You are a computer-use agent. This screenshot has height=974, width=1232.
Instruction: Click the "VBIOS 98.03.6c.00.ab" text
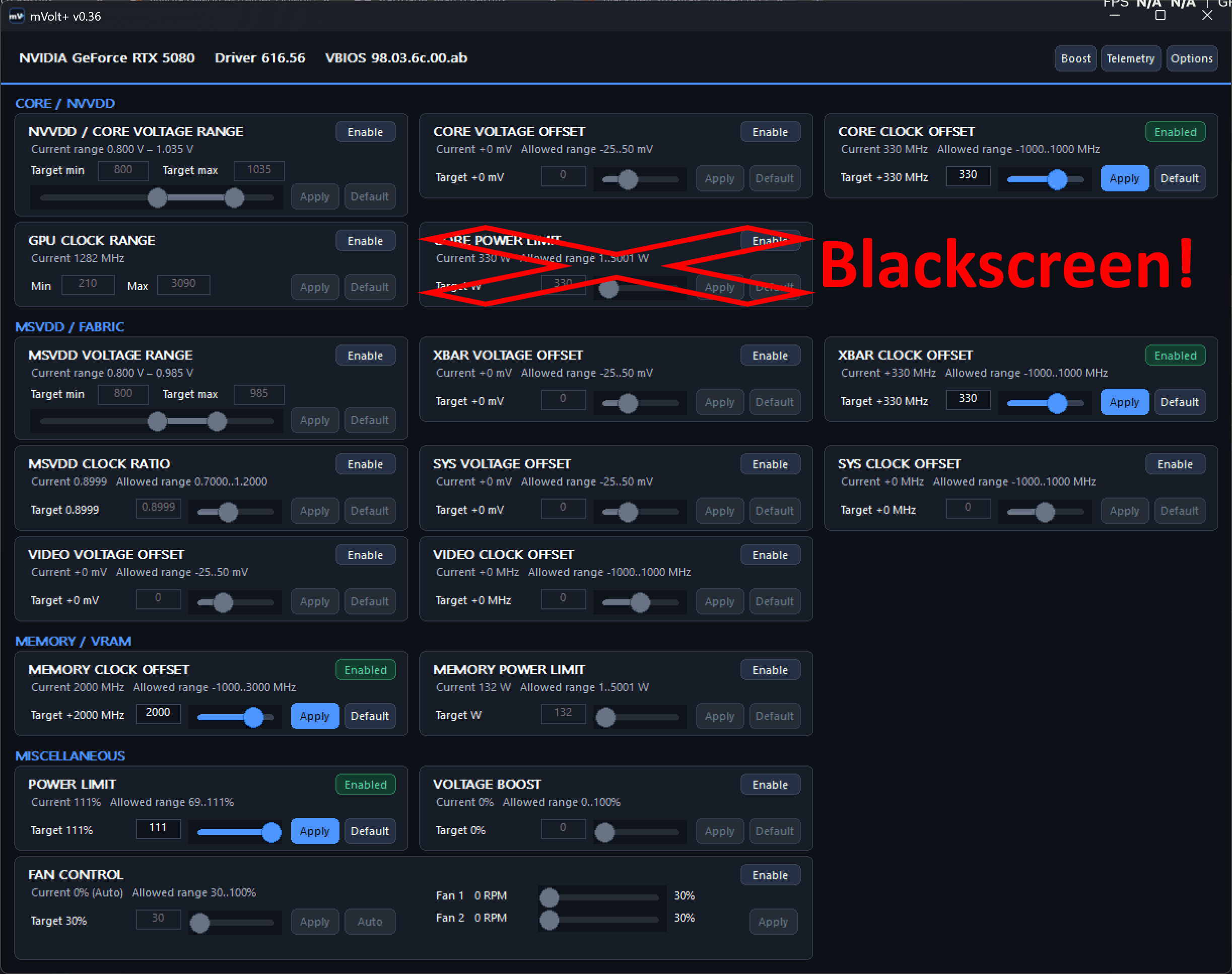click(x=396, y=58)
